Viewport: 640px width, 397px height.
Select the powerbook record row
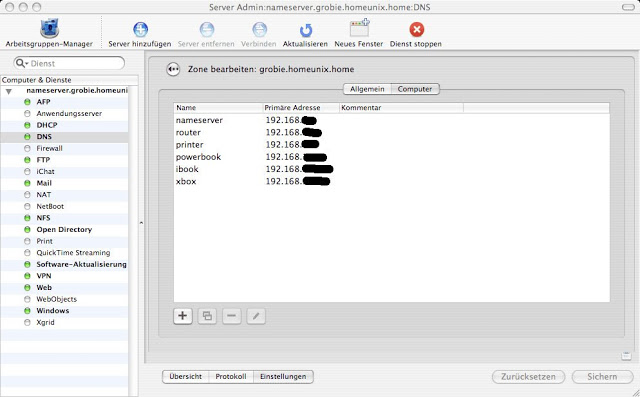tap(391, 157)
